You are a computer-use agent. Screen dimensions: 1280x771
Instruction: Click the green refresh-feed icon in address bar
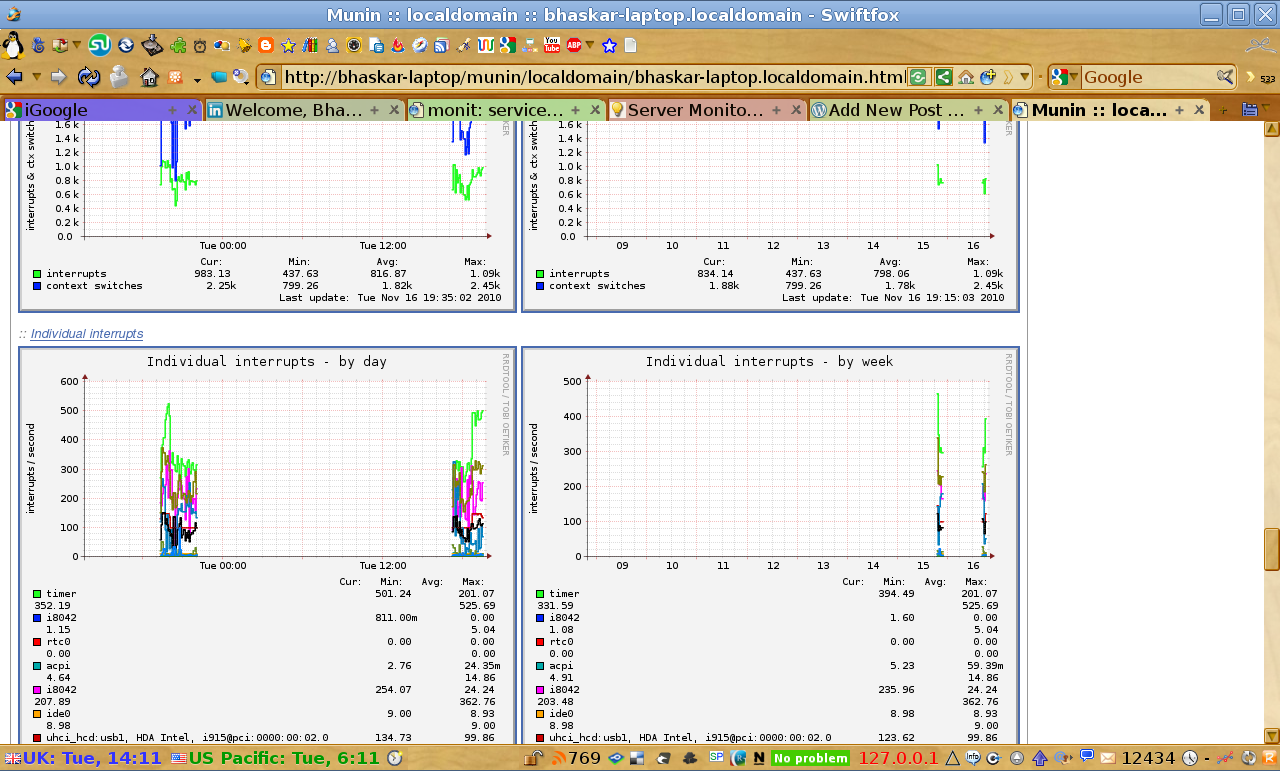[x=919, y=77]
